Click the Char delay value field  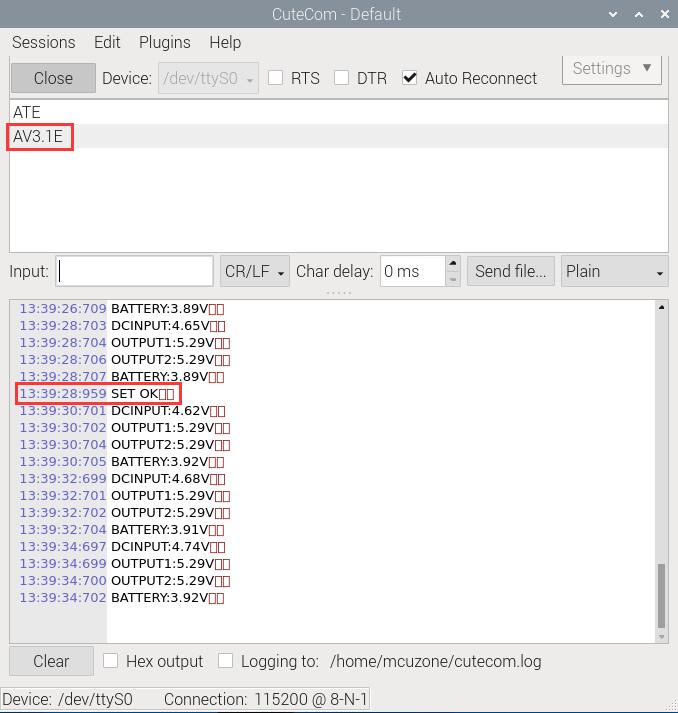(x=412, y=271)
